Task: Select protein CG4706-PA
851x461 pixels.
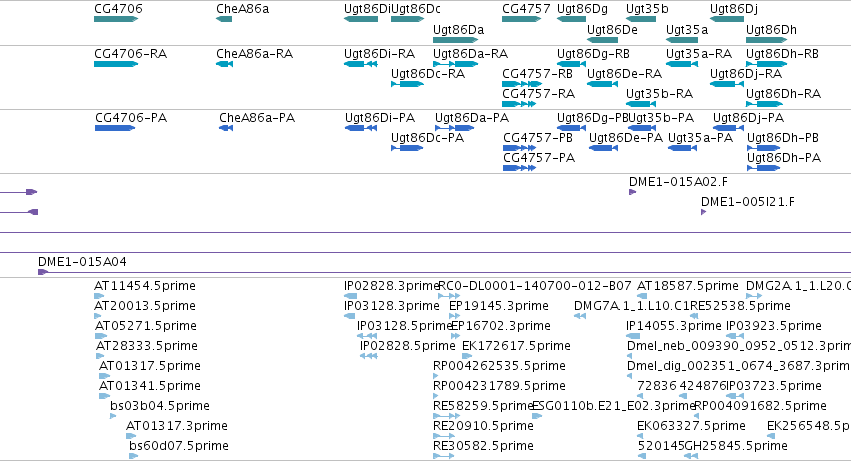Action: pyautogui.click(x=115, y=128)
